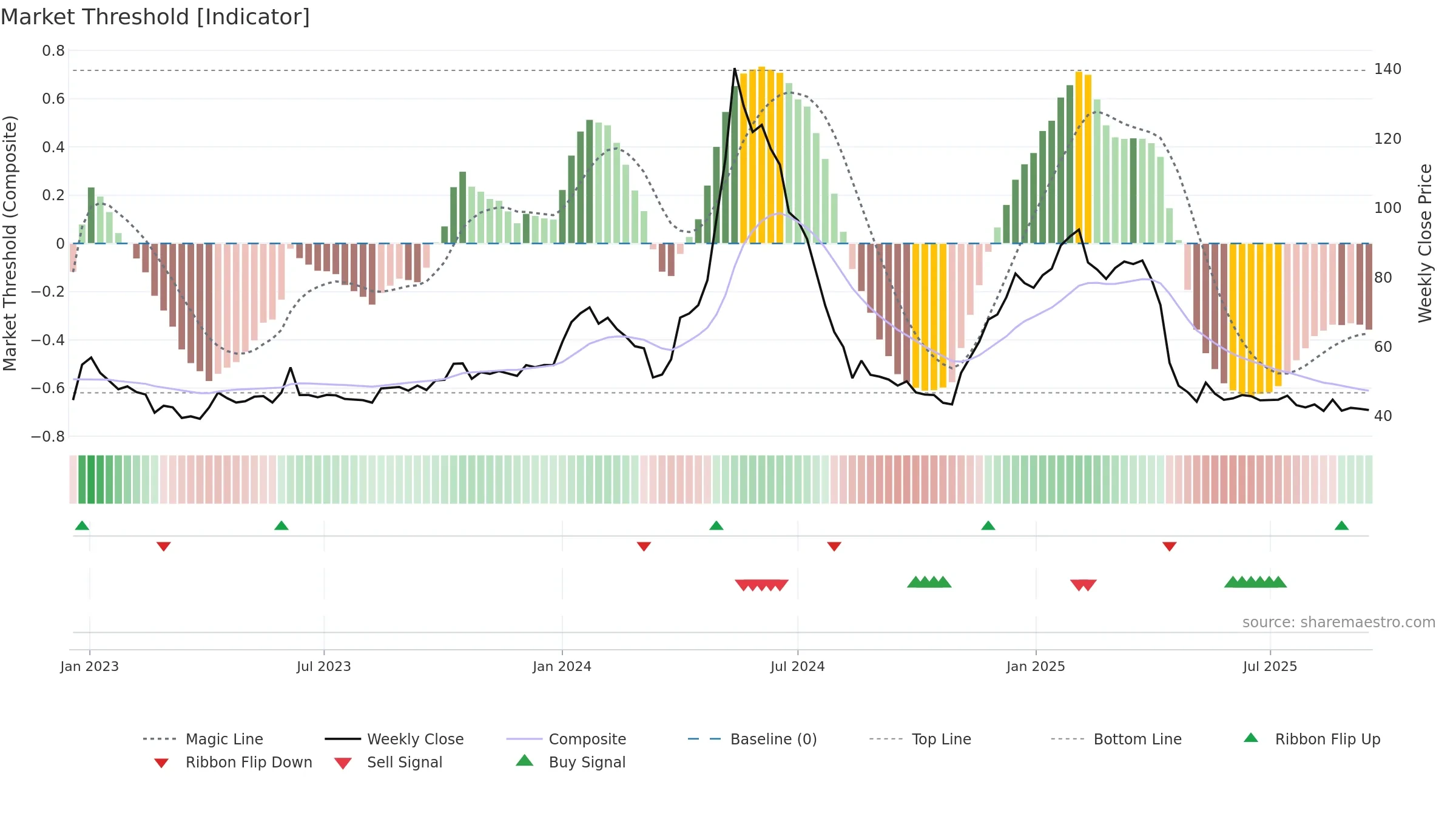Viewport: 1456px width, 819px height.
Task: Click the red Ribbon Flip Down legend triangle
Action: pyautogui.click(x=161, y=763)
